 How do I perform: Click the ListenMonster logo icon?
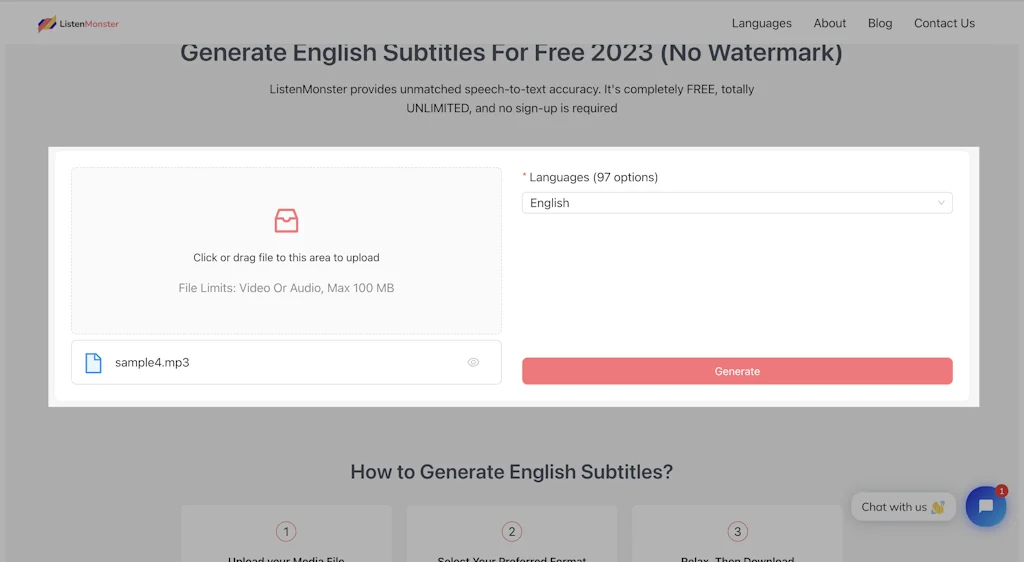click(x=47, y=24)
